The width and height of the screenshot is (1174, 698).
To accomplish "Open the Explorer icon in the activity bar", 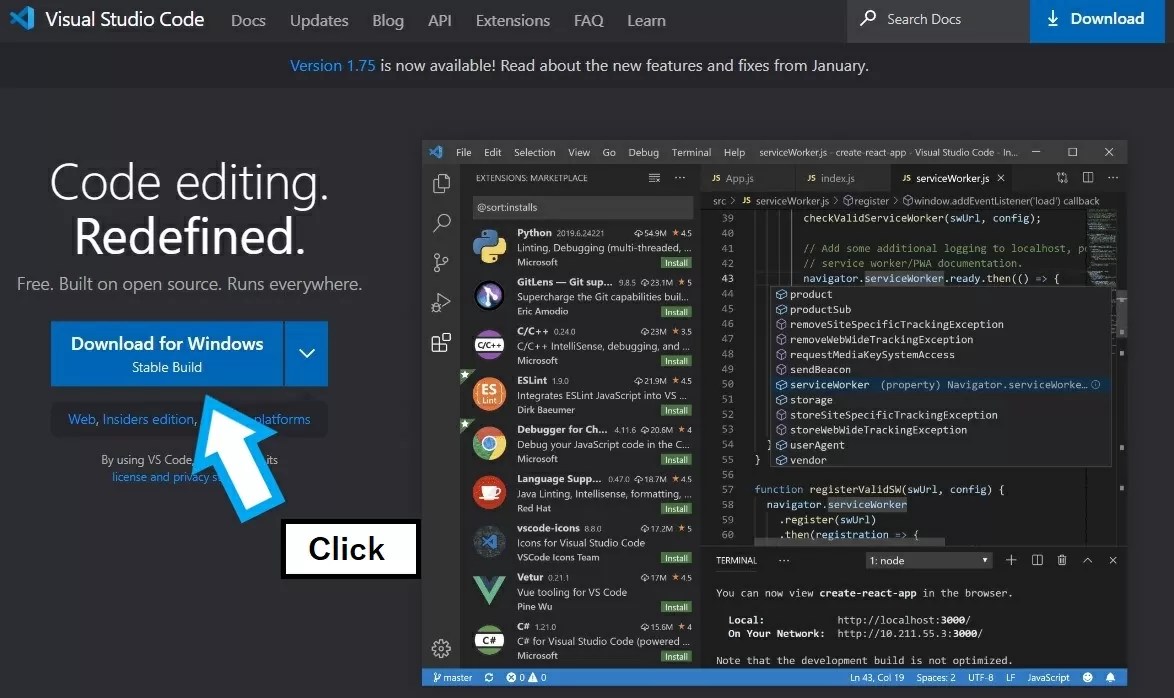I will pos(441,183).
